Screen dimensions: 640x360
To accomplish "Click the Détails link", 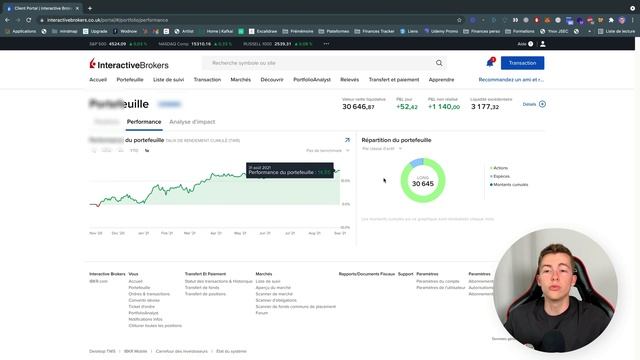I will 529,104.
